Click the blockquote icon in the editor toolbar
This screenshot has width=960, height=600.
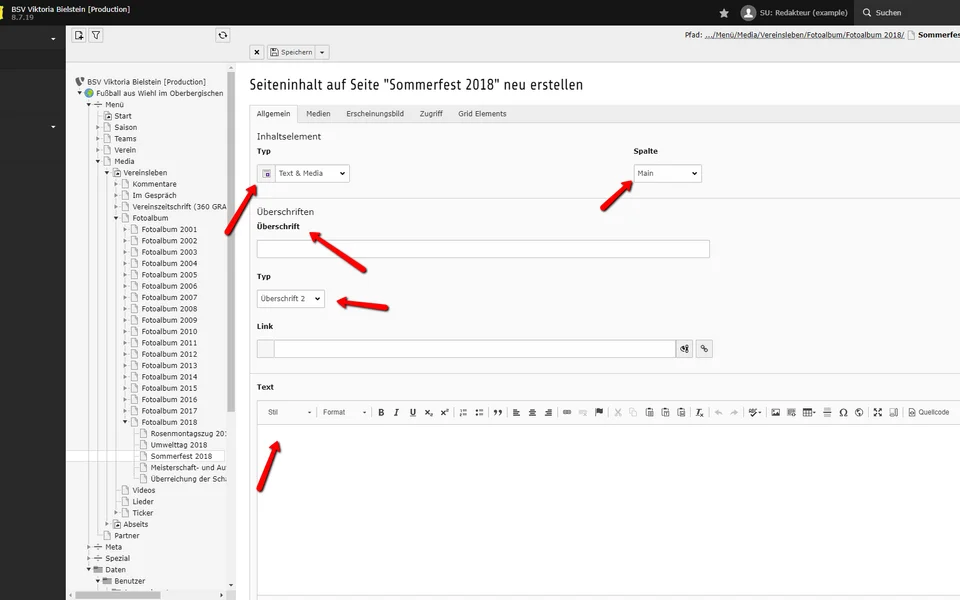point(497,412)
